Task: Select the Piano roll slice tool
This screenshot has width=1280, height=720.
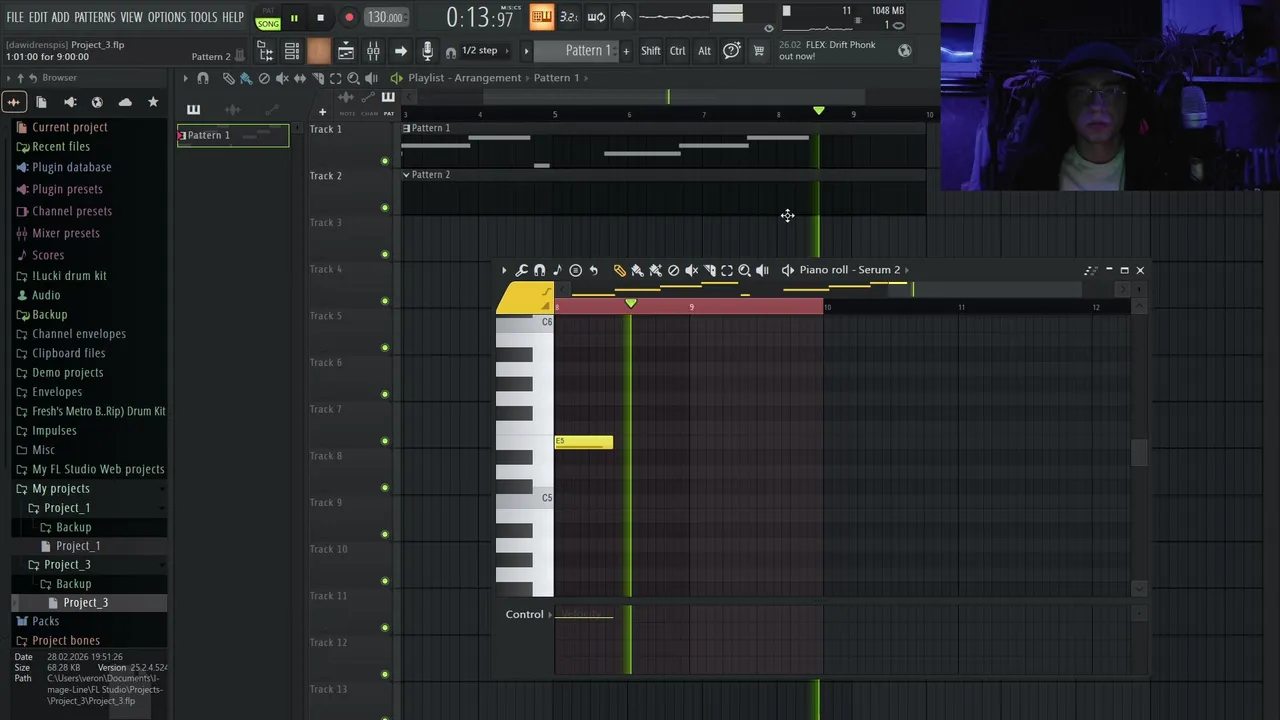Action: point(709,270)
